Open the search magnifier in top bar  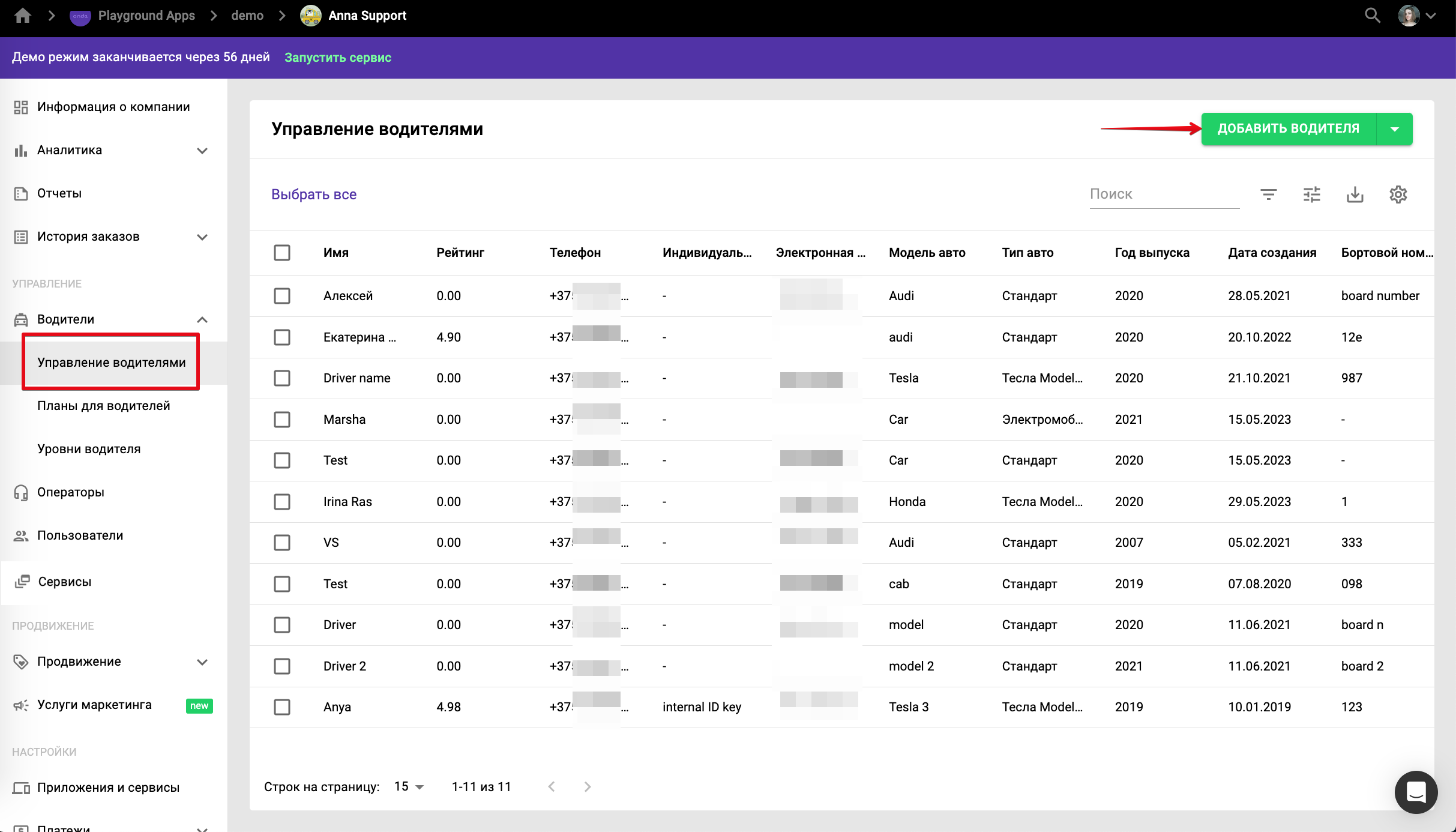click(1372, 16)
